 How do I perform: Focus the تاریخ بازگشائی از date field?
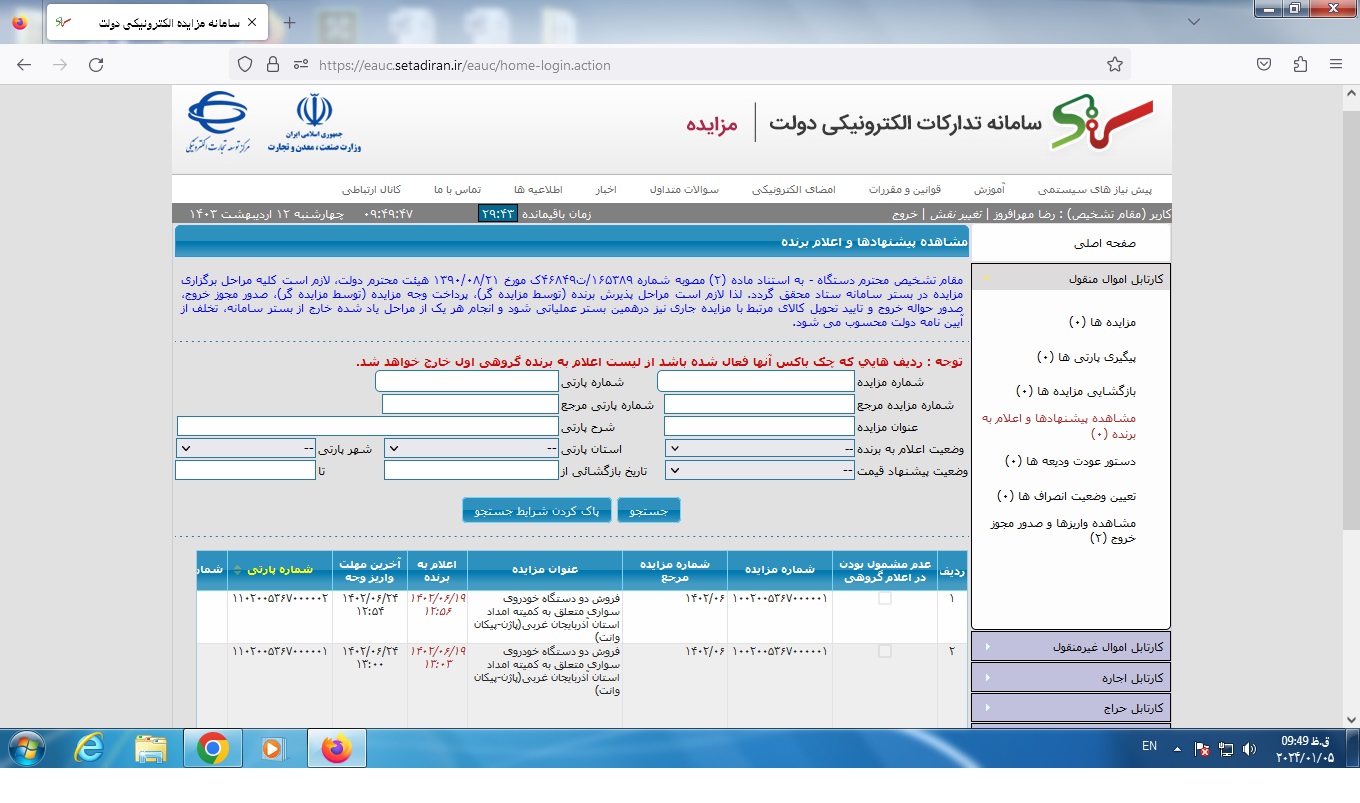(x=471, y=470)
